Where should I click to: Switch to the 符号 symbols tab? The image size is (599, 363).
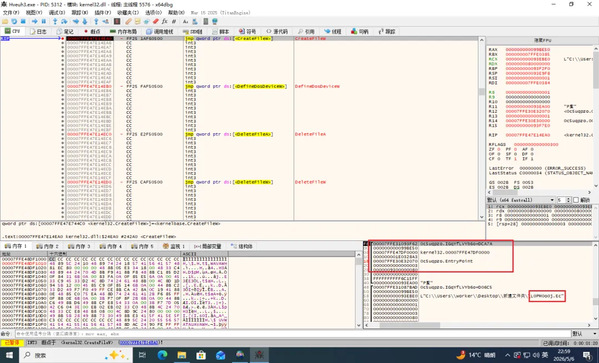[x=248, y=31]
